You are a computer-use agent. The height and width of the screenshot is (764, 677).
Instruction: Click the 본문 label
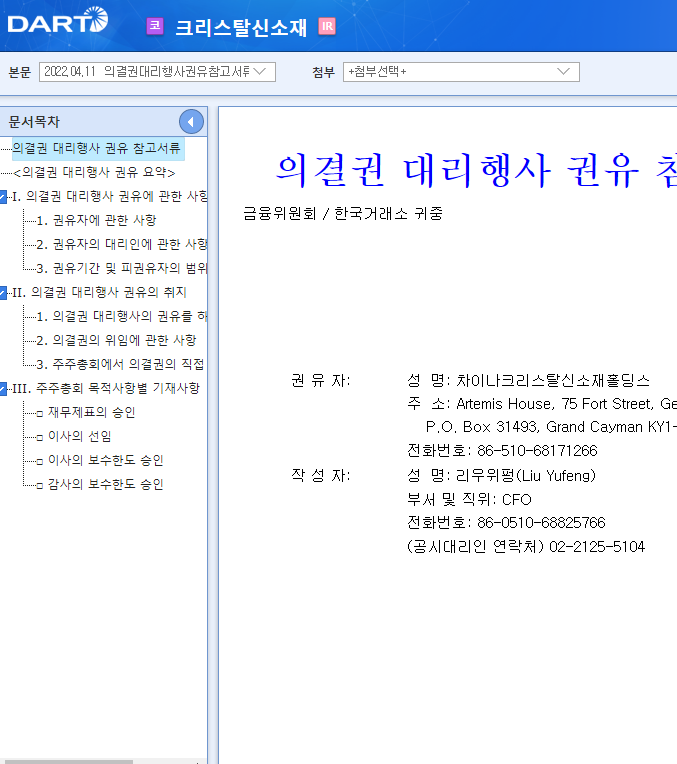coord(20,72)
